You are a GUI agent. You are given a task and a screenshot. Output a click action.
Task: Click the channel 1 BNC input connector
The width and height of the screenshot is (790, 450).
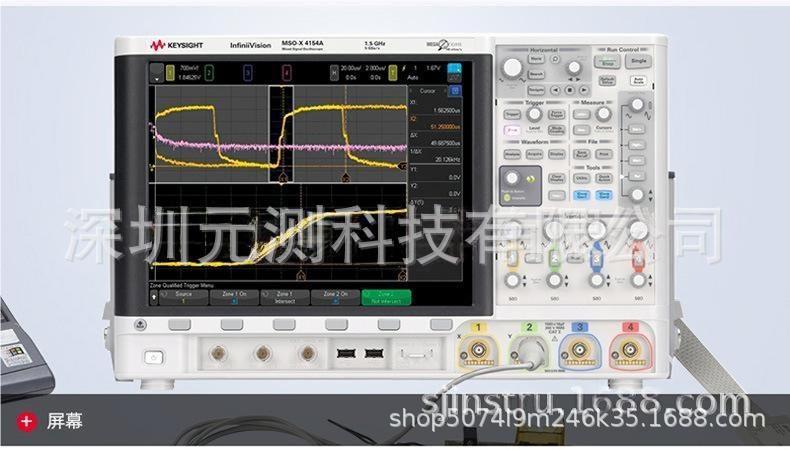478,349
